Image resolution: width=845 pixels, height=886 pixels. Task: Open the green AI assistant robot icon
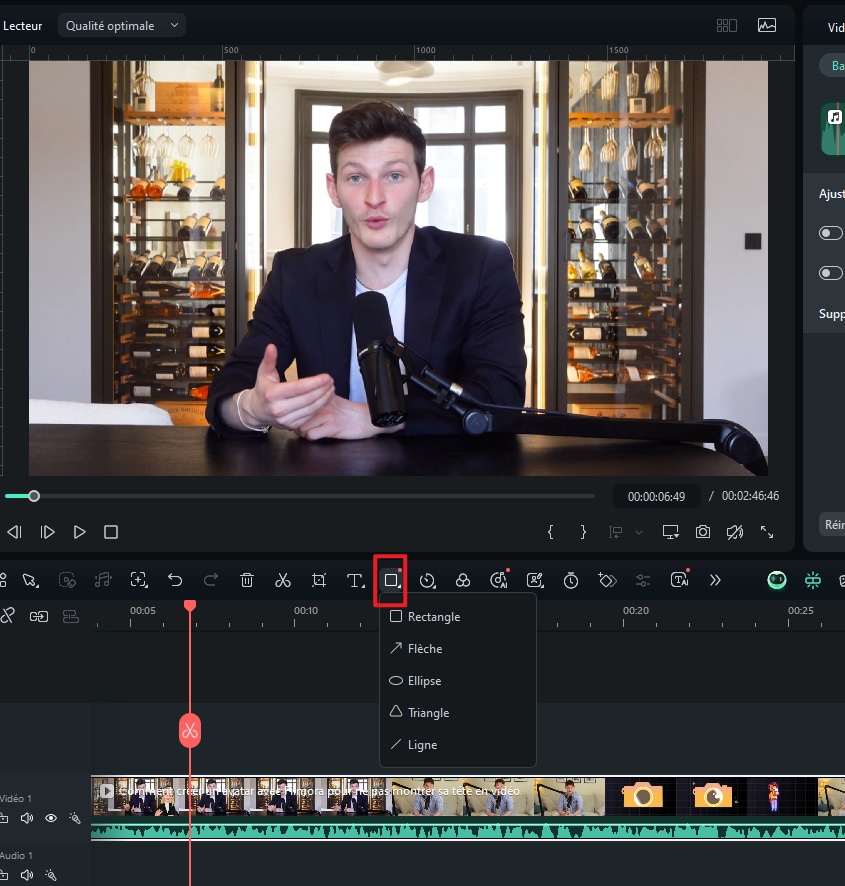(x=777, y=580)
